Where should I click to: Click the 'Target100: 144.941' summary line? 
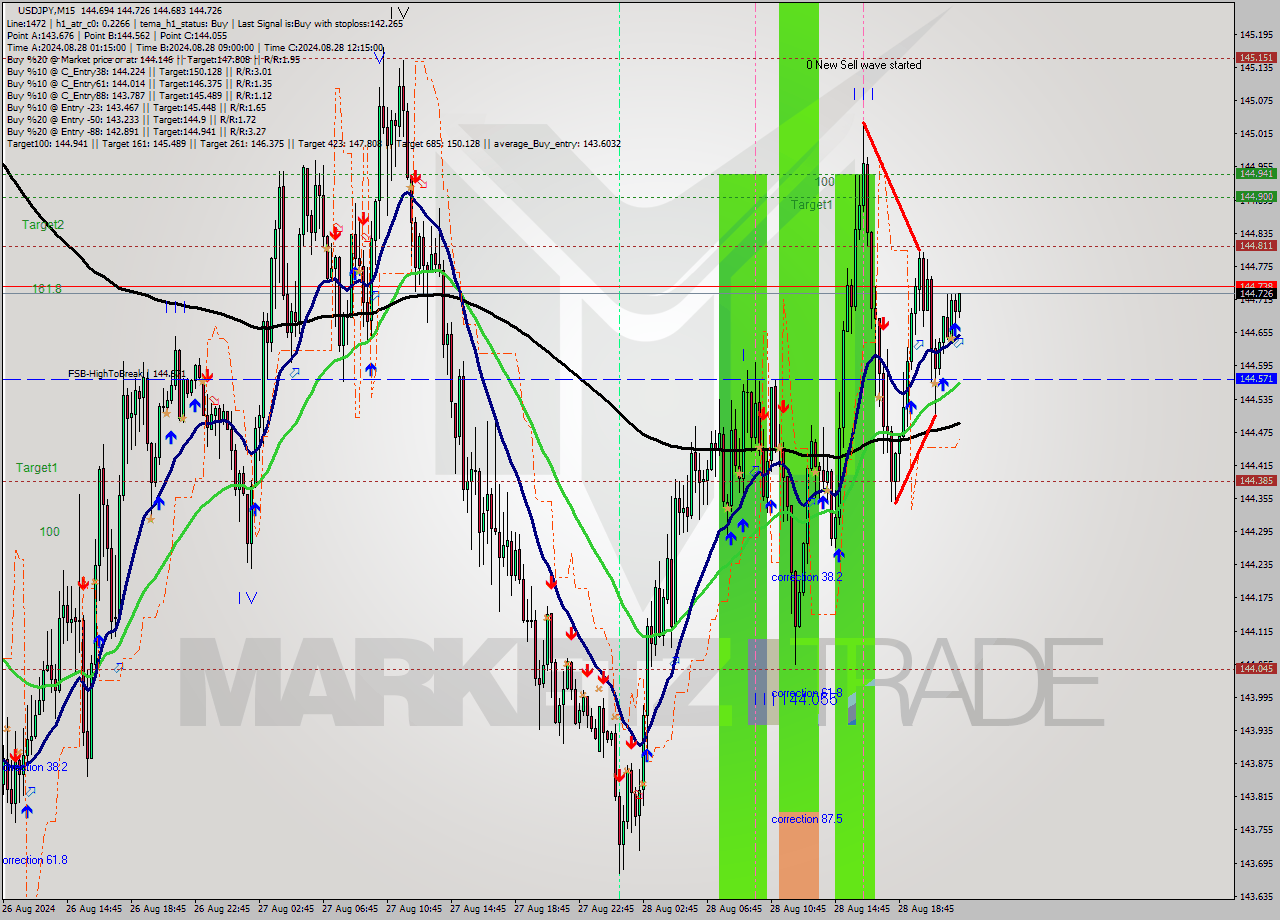[314, 143]
